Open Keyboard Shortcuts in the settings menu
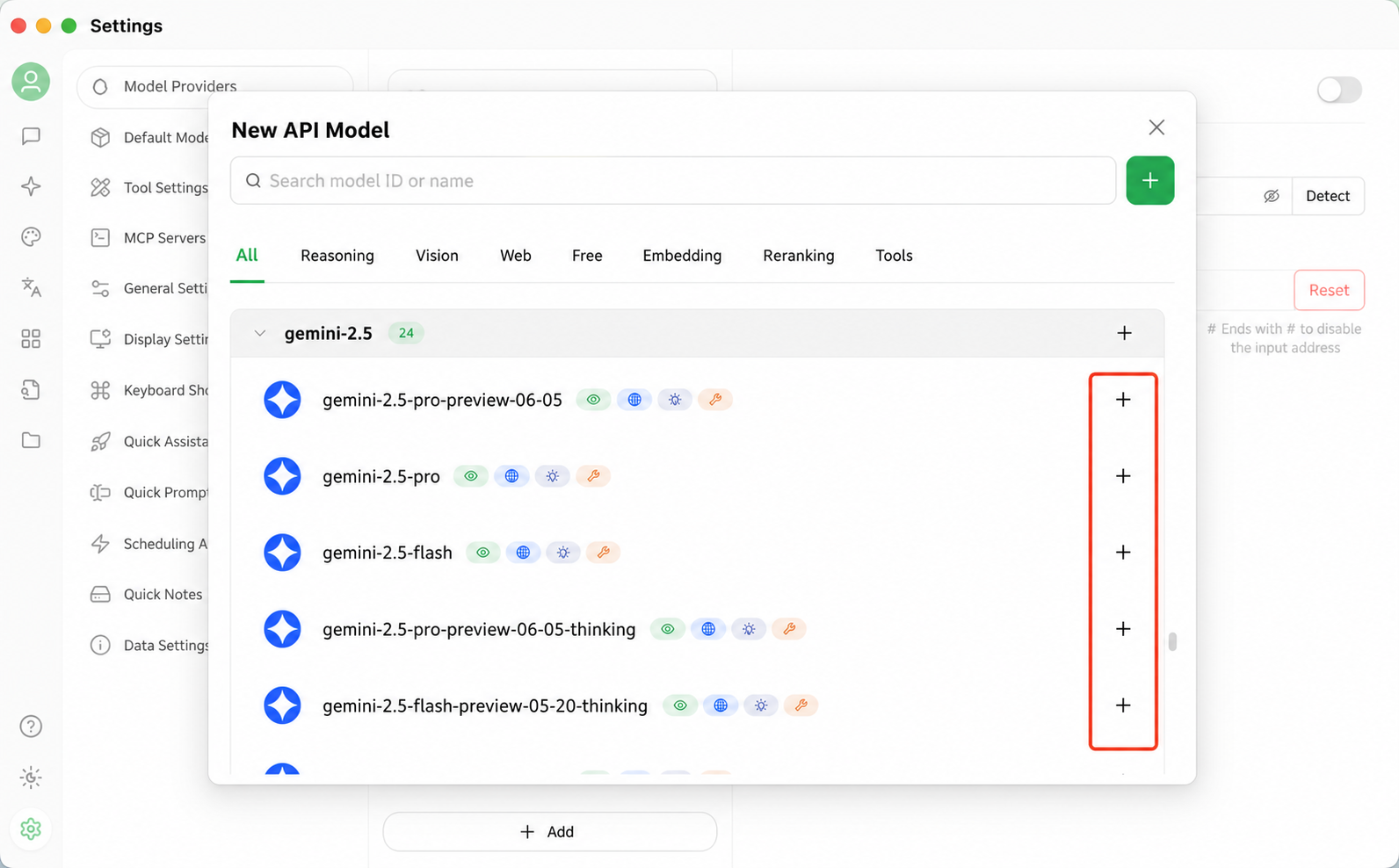The image size is (1399, 868). (x=149, y=390)
